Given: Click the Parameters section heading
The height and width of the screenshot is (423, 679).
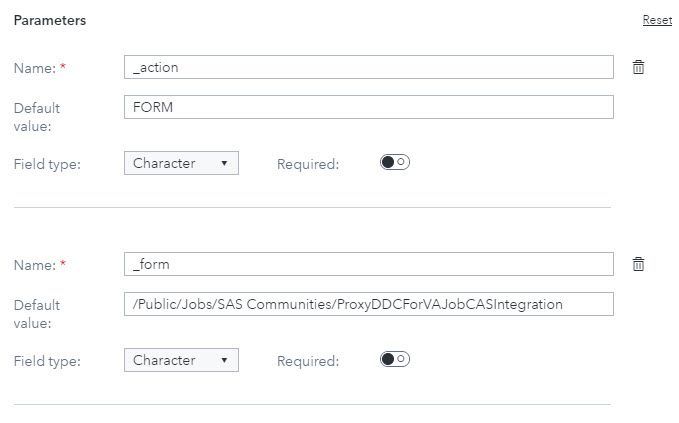Looking at the screenshot, I should 49,20.
